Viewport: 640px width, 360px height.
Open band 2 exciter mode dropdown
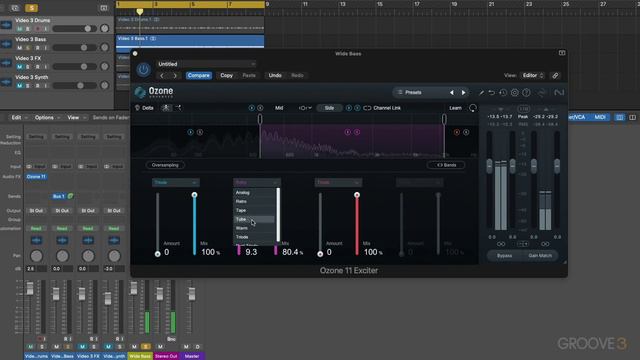(x=257, y=182)
